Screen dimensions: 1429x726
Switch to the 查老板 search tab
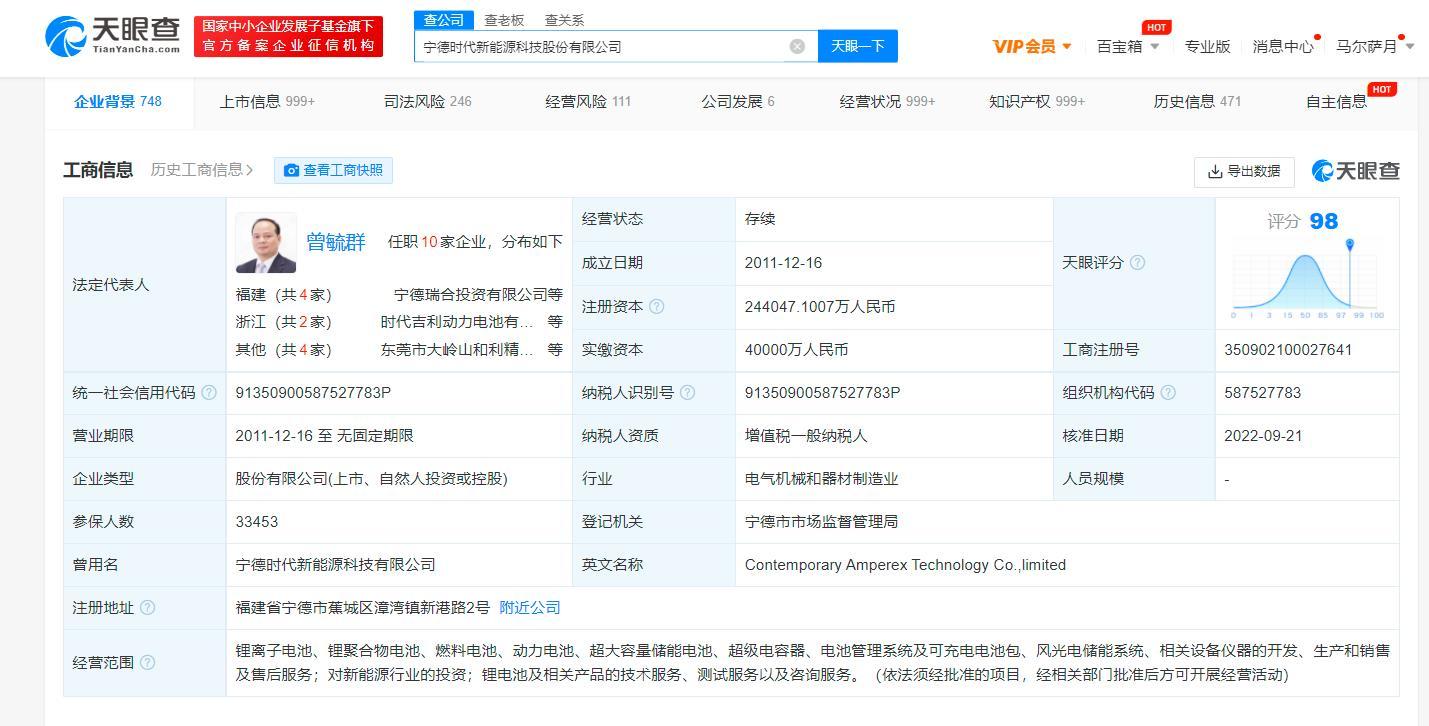tap(504, 20)
